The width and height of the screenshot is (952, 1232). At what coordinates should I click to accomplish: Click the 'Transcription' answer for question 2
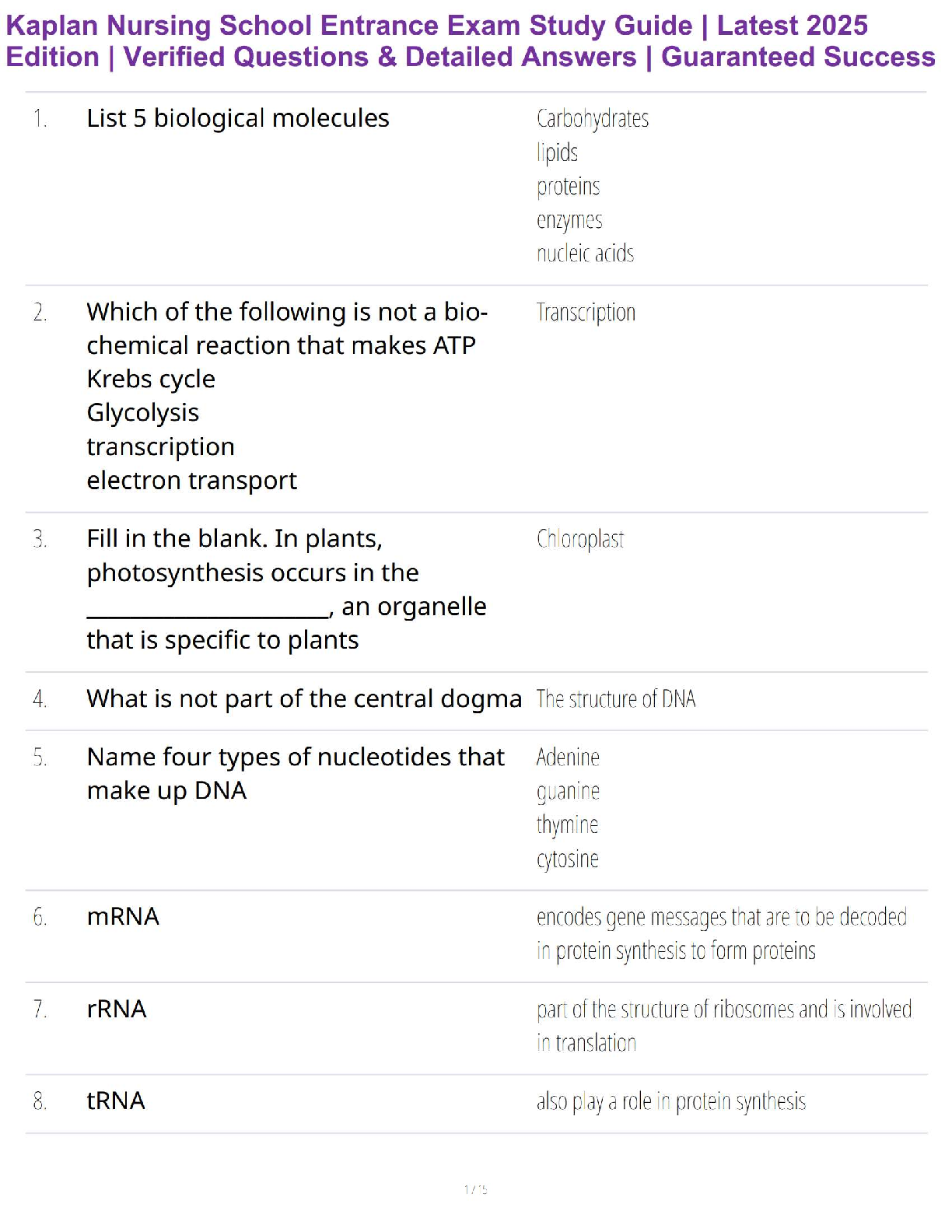pos(586,313)
